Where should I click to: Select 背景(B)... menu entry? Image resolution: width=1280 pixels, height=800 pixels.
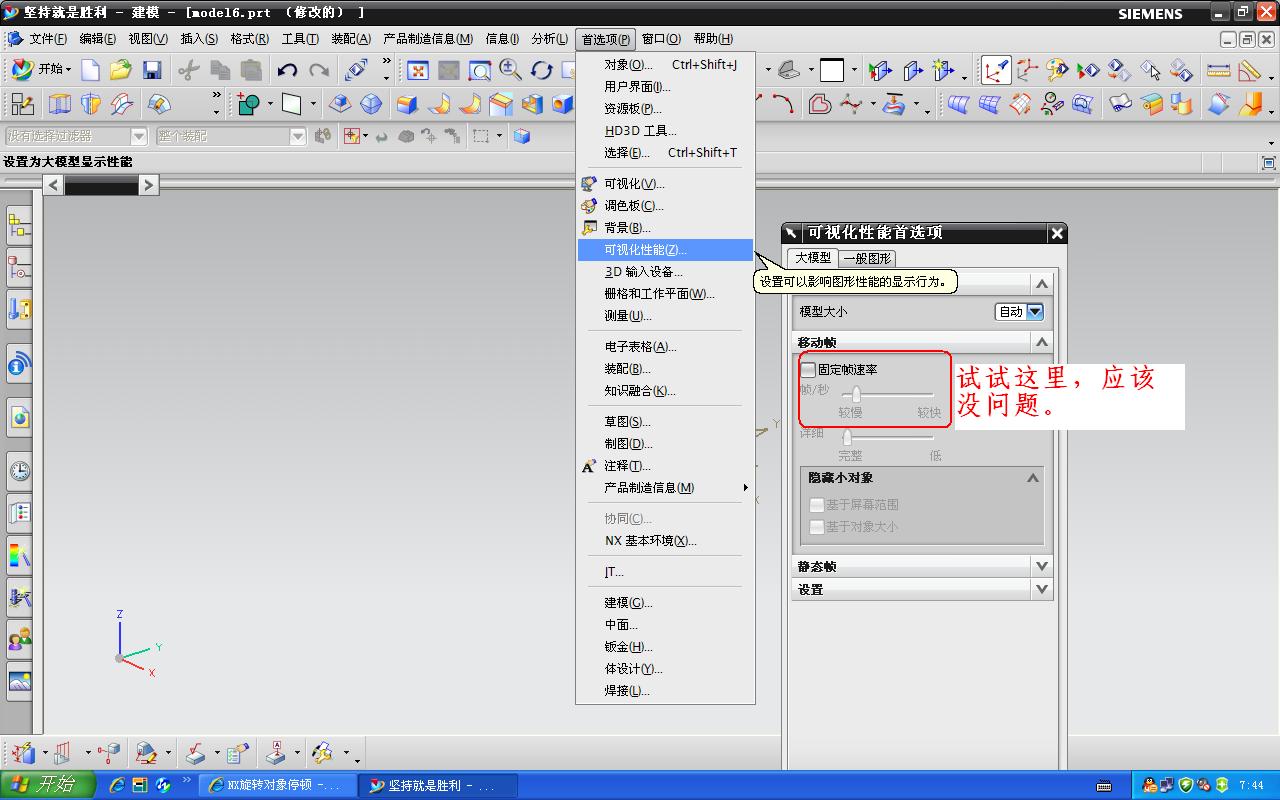[x=665, y=228]
